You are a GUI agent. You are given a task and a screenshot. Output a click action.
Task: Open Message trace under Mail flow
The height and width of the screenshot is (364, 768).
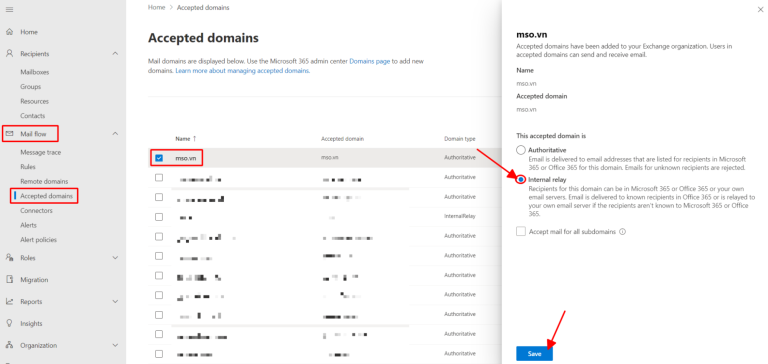tap(41, 152)
